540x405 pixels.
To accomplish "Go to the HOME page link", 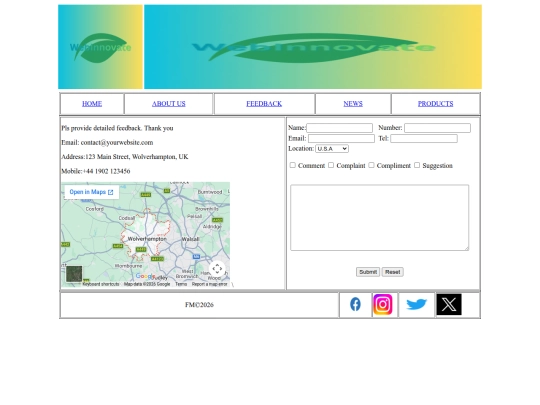I will click(92, 104).
